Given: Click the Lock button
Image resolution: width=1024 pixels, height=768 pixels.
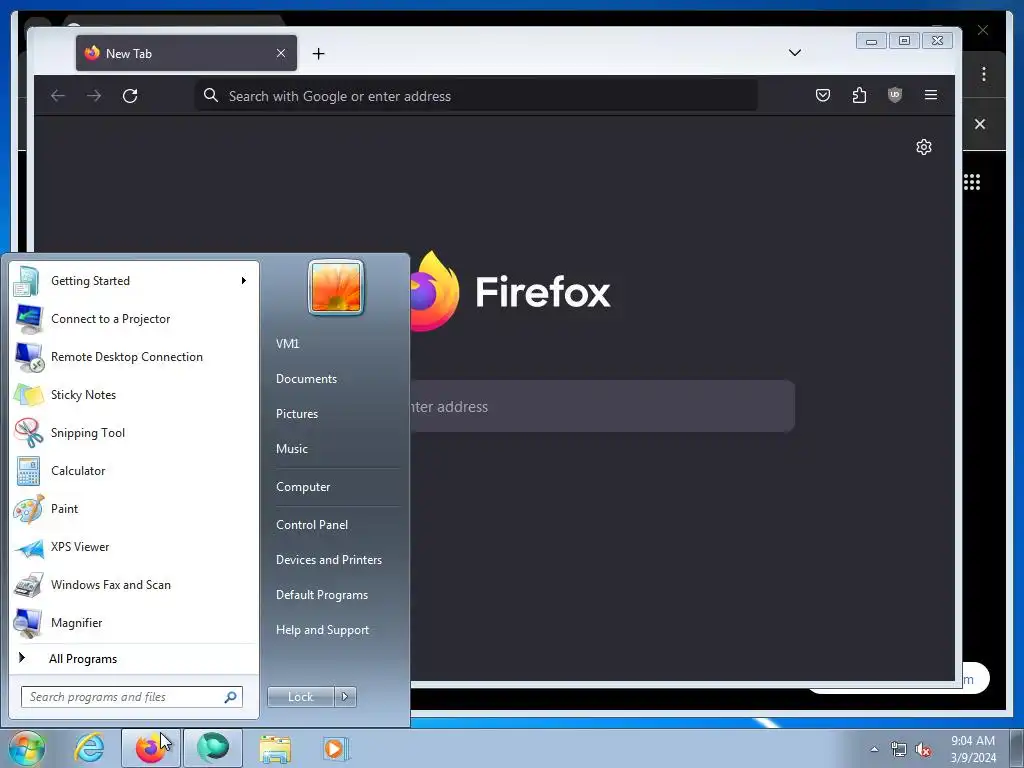Looking at the screenshot, I should [300, 697].
